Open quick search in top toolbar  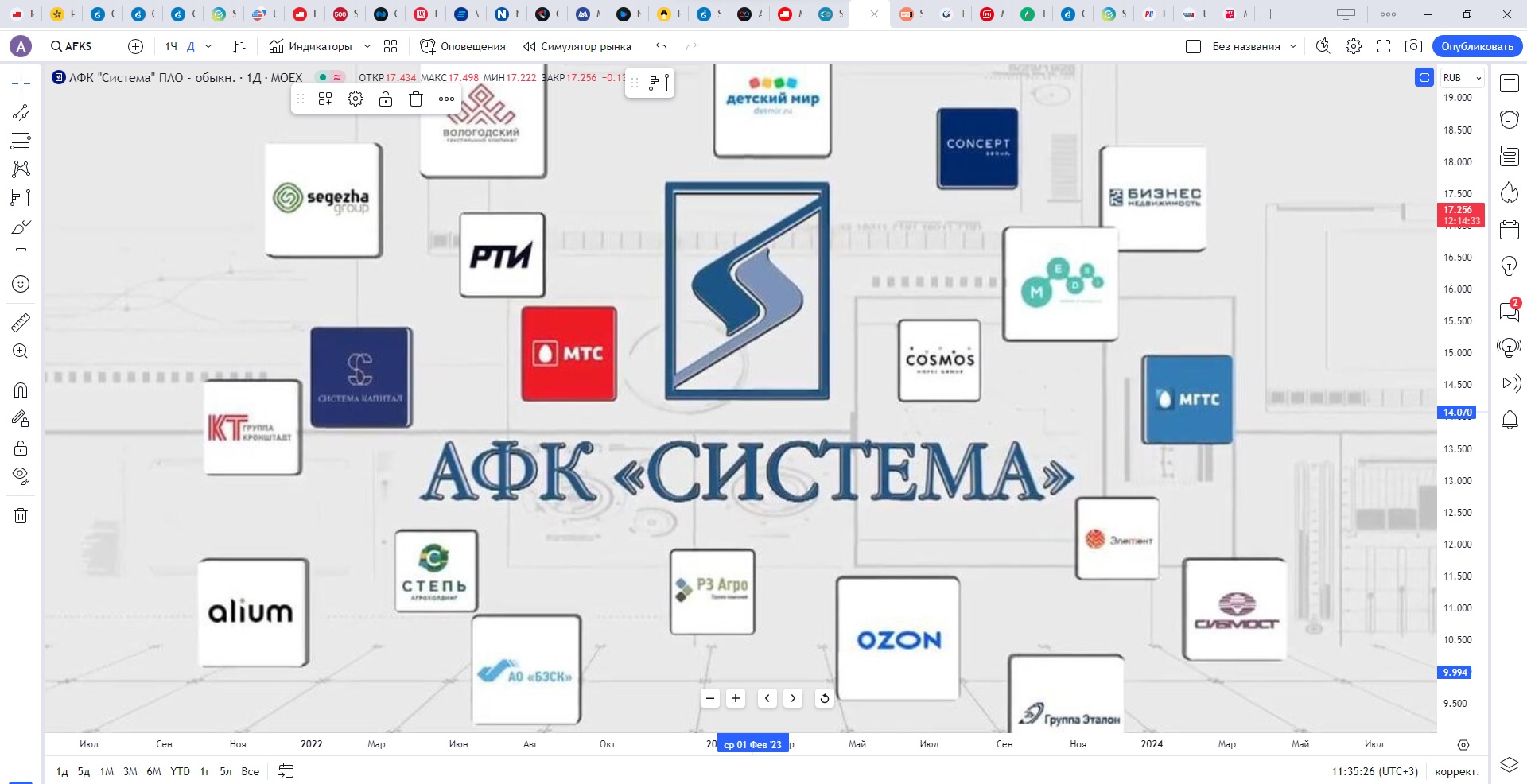coord(1323,46)
